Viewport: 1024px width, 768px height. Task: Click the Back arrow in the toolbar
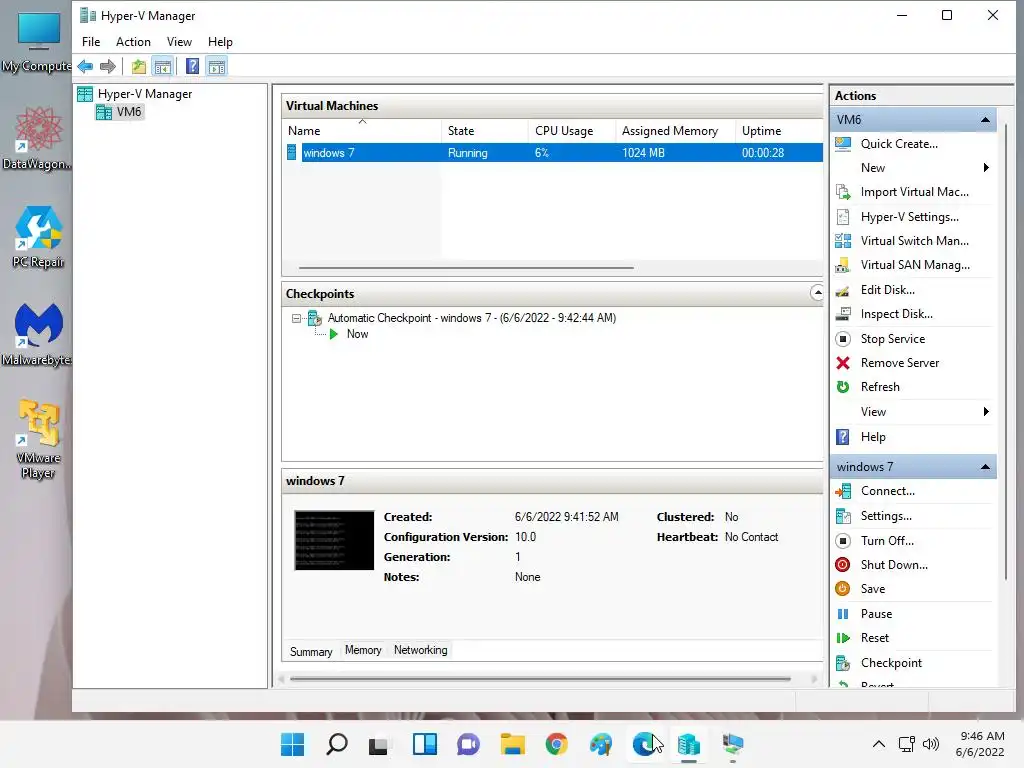(85, 66)
